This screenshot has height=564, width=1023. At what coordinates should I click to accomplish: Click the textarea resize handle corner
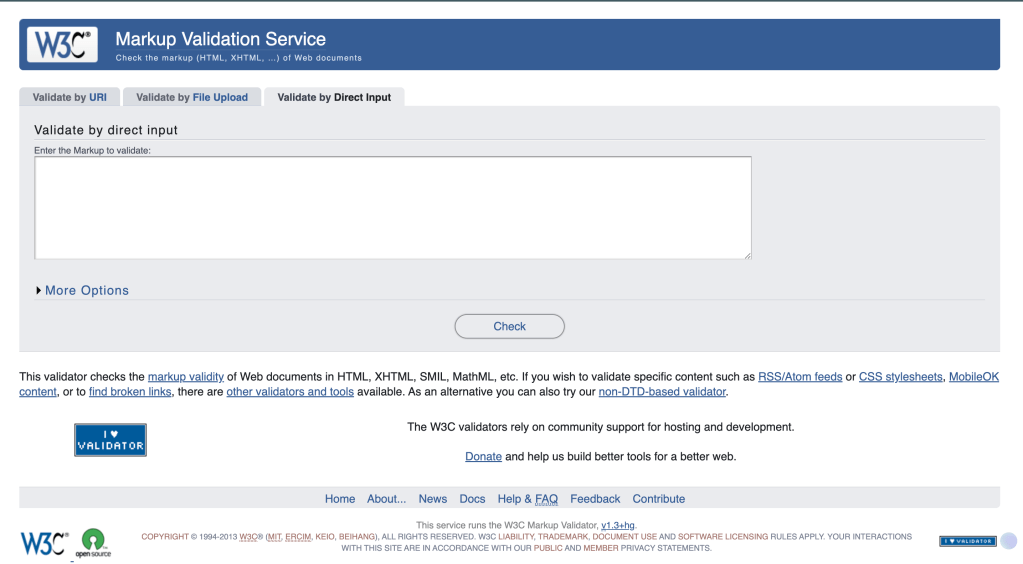pyautogui.click(x=748, y=255)
